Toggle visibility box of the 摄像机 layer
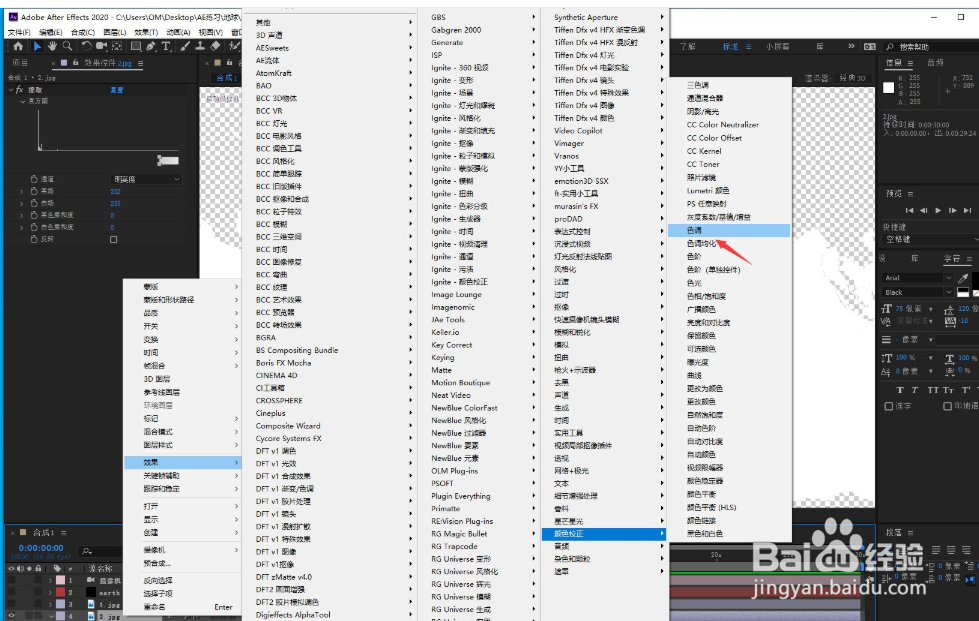 pyautogui.click(x=11, y=580)
